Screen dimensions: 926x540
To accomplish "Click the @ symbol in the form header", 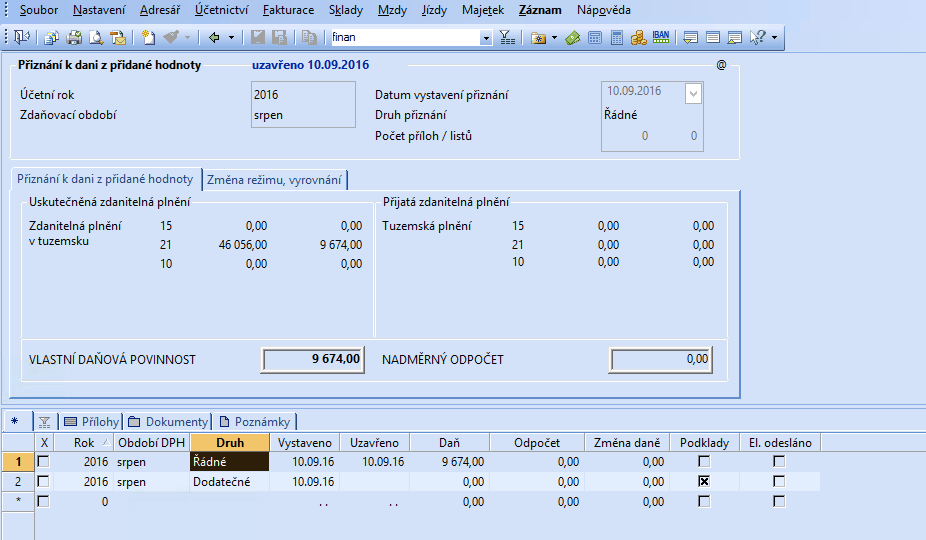I will (721, 65).
